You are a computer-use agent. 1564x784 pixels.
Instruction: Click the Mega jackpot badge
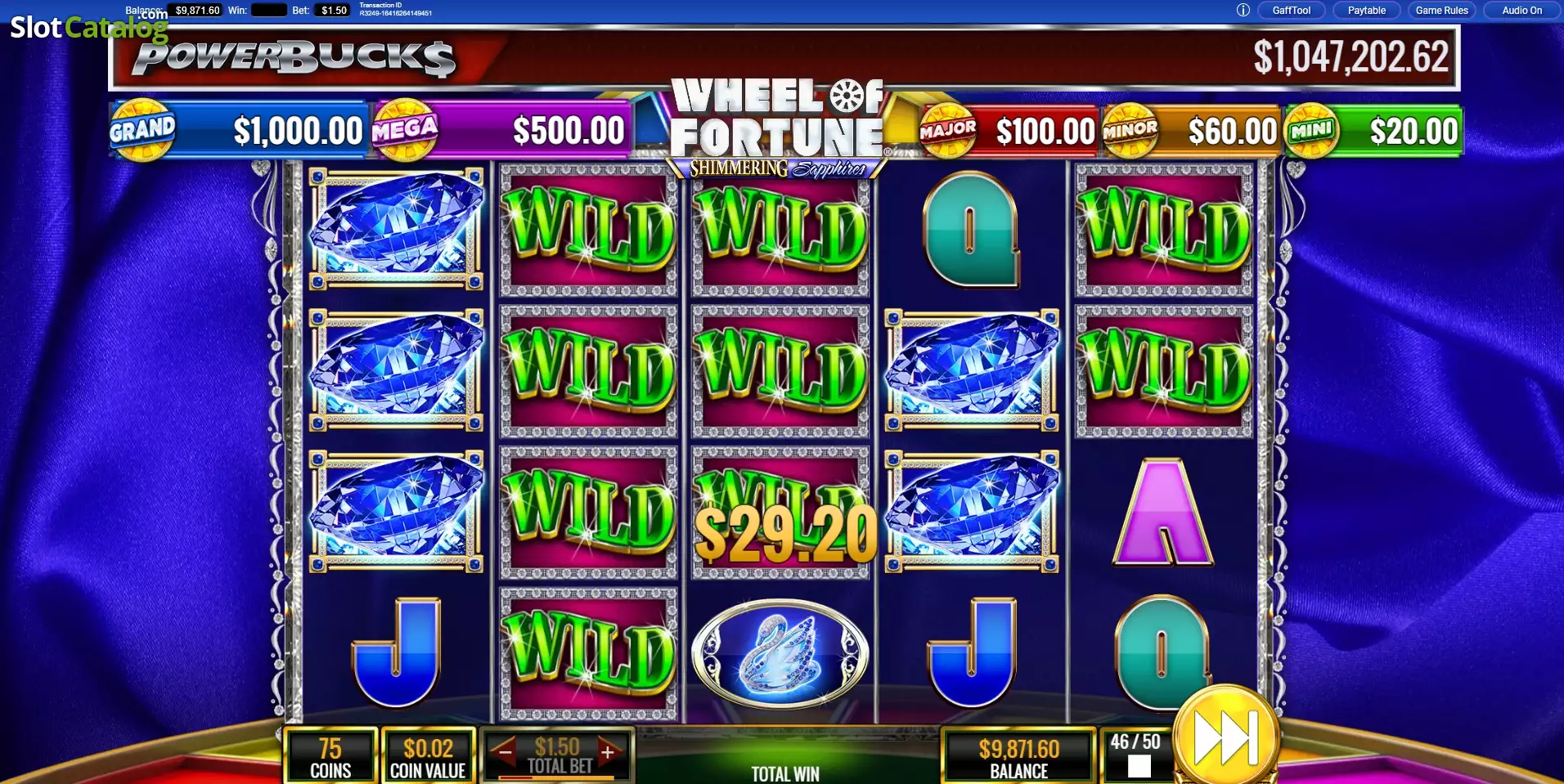coord(404,129)
